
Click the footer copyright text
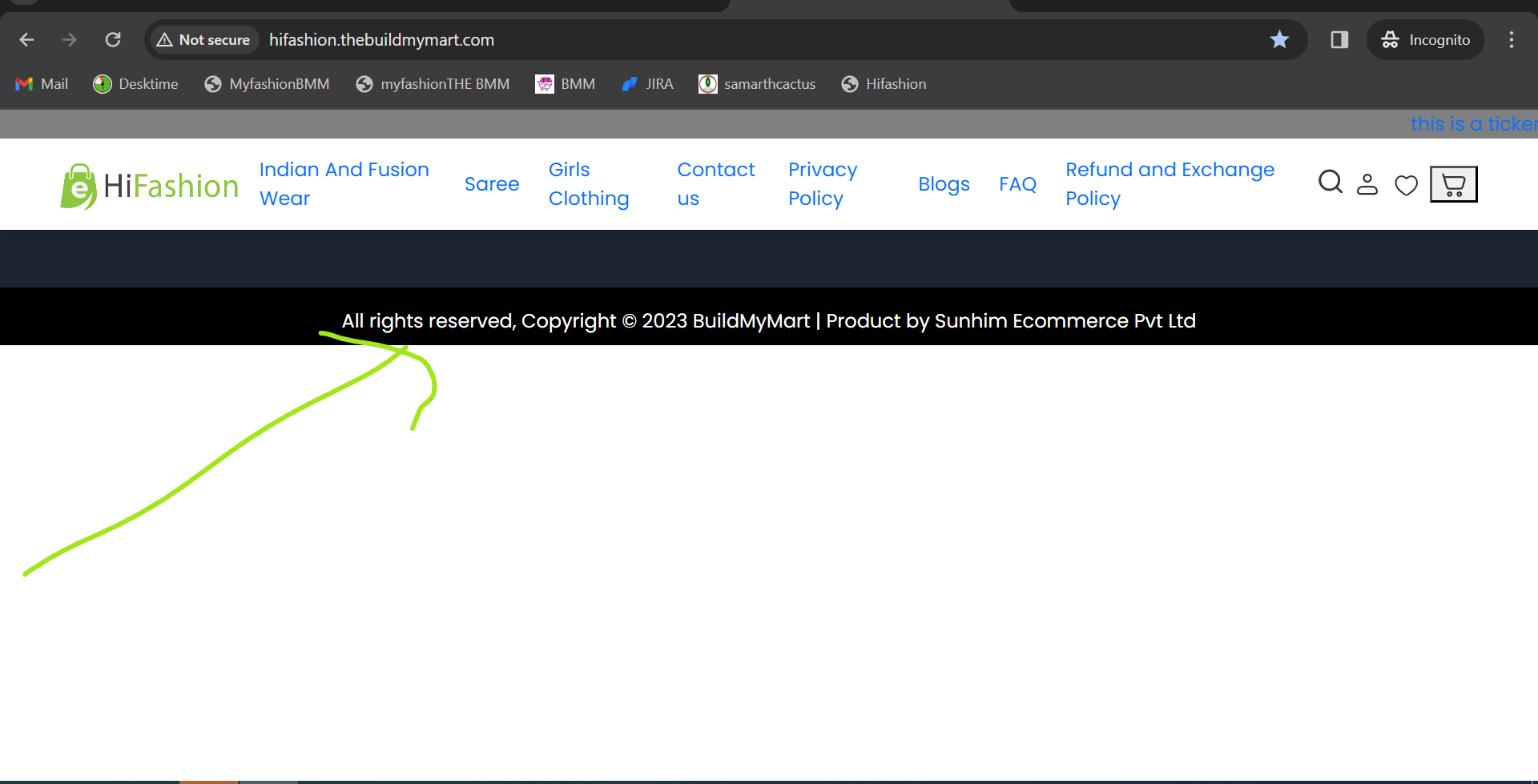pyautogui.click(x=769, y=321)
